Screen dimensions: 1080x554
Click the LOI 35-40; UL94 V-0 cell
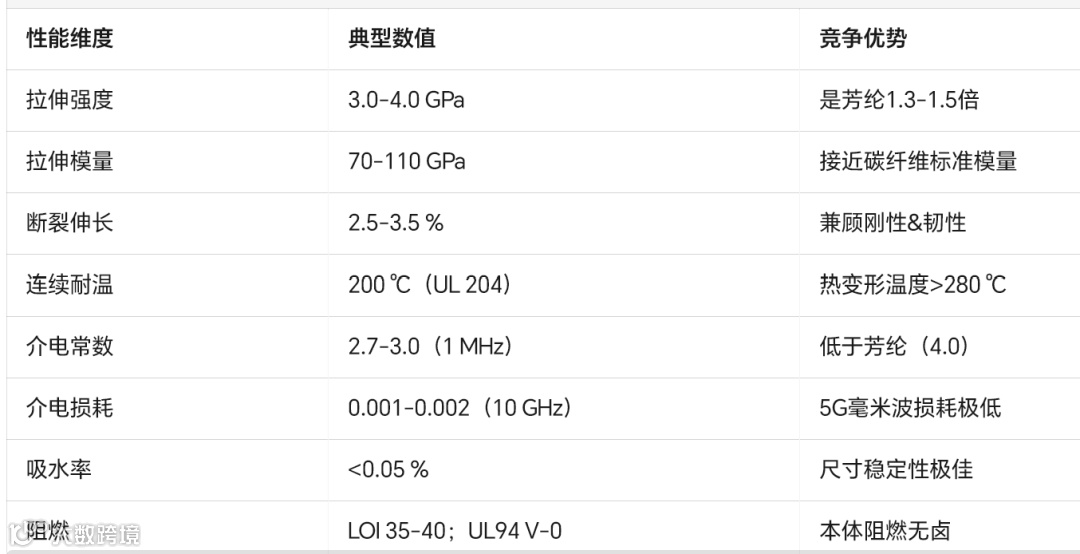coord(455,531)
